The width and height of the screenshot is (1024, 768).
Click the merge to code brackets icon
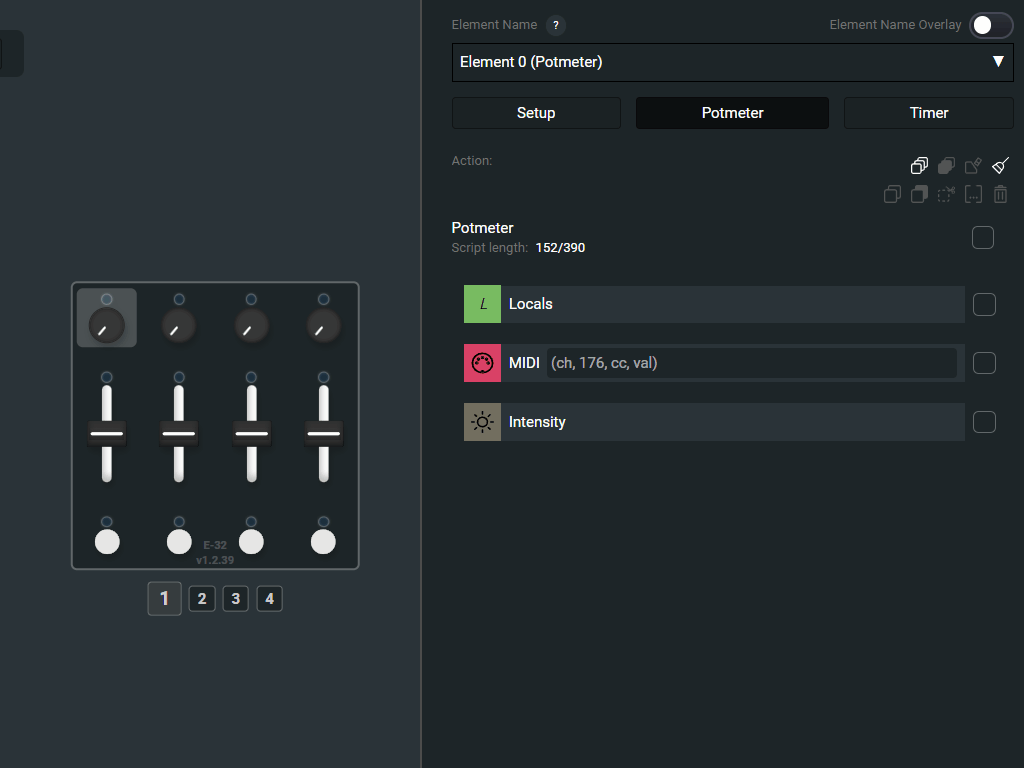[x=973, y=194]
